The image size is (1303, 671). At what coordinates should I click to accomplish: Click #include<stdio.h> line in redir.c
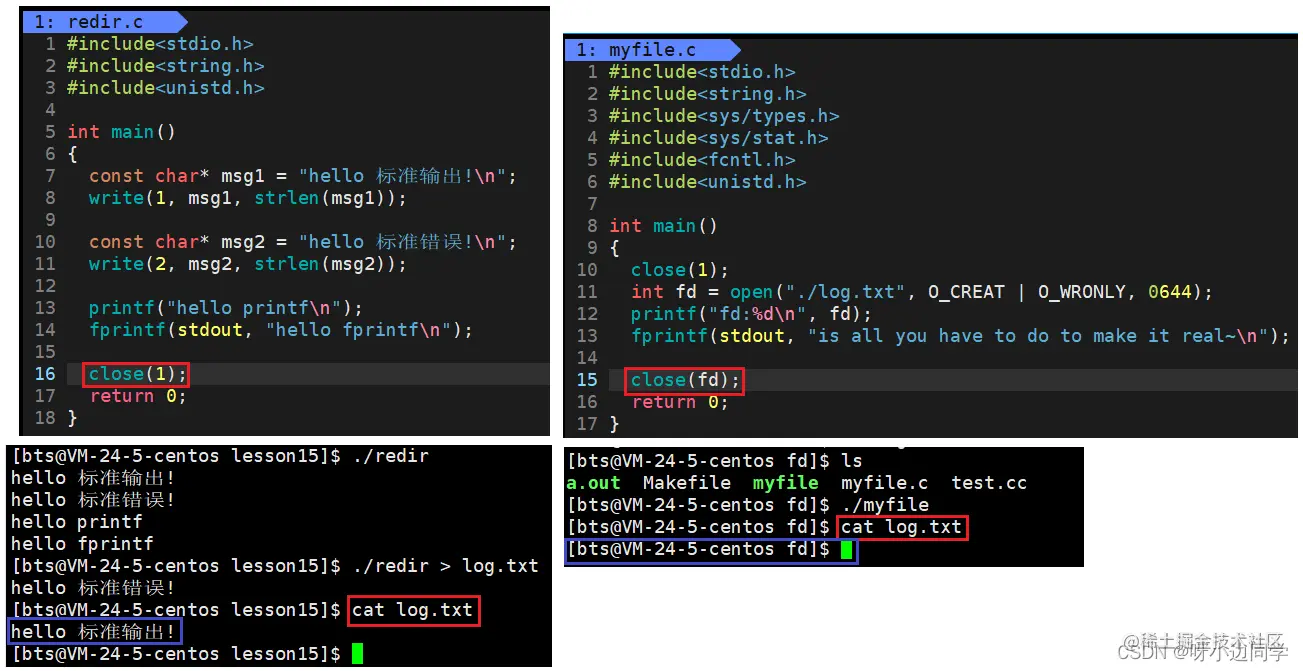click(160, 44)
